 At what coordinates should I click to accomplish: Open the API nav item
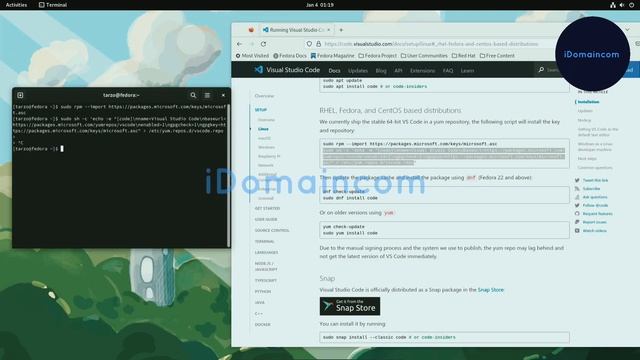(398, 71)
